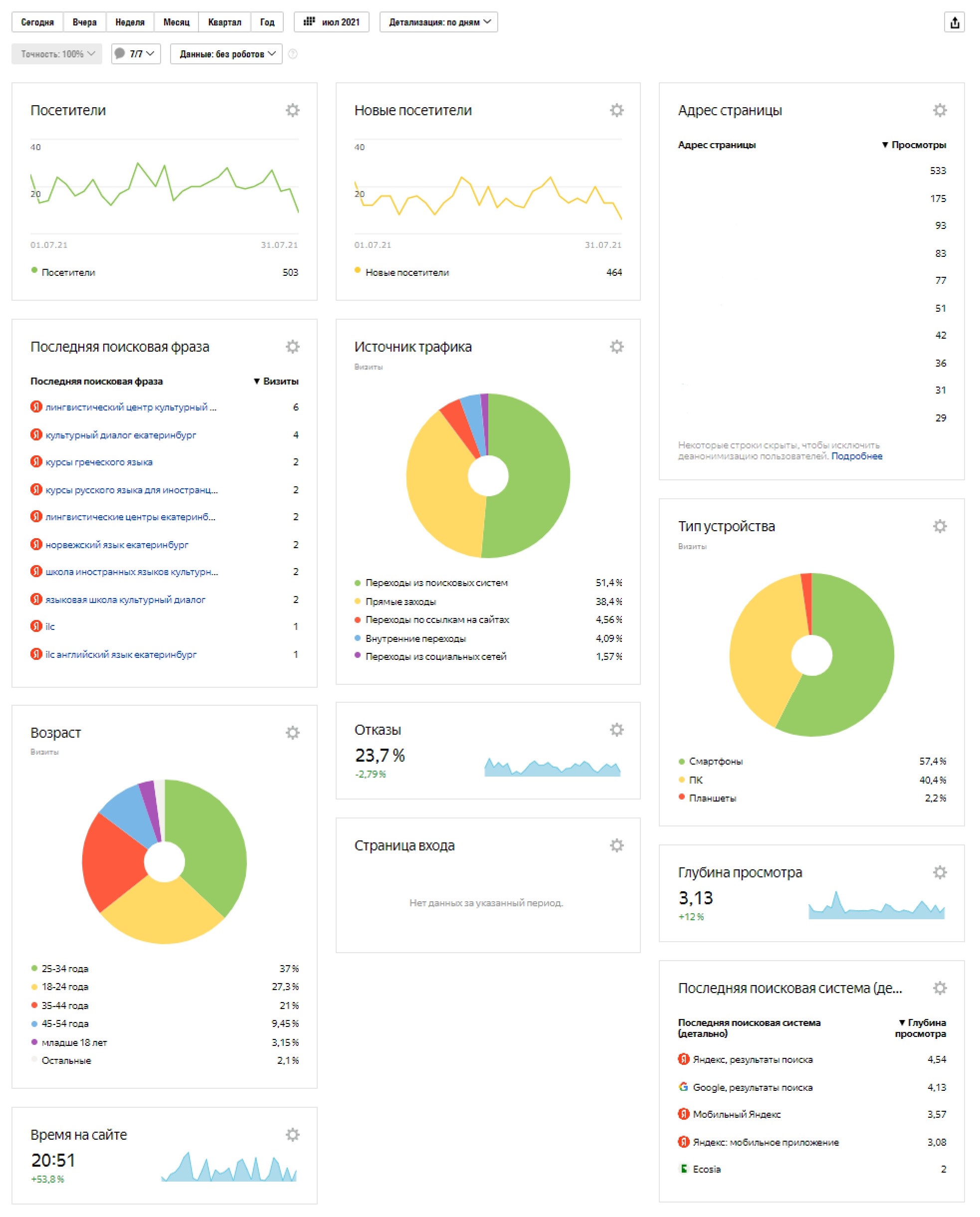Open phrase 'ilc английский язык екатеринбург'
The width and height of the screenshot is (980, 1217).
tap(121, 655)
